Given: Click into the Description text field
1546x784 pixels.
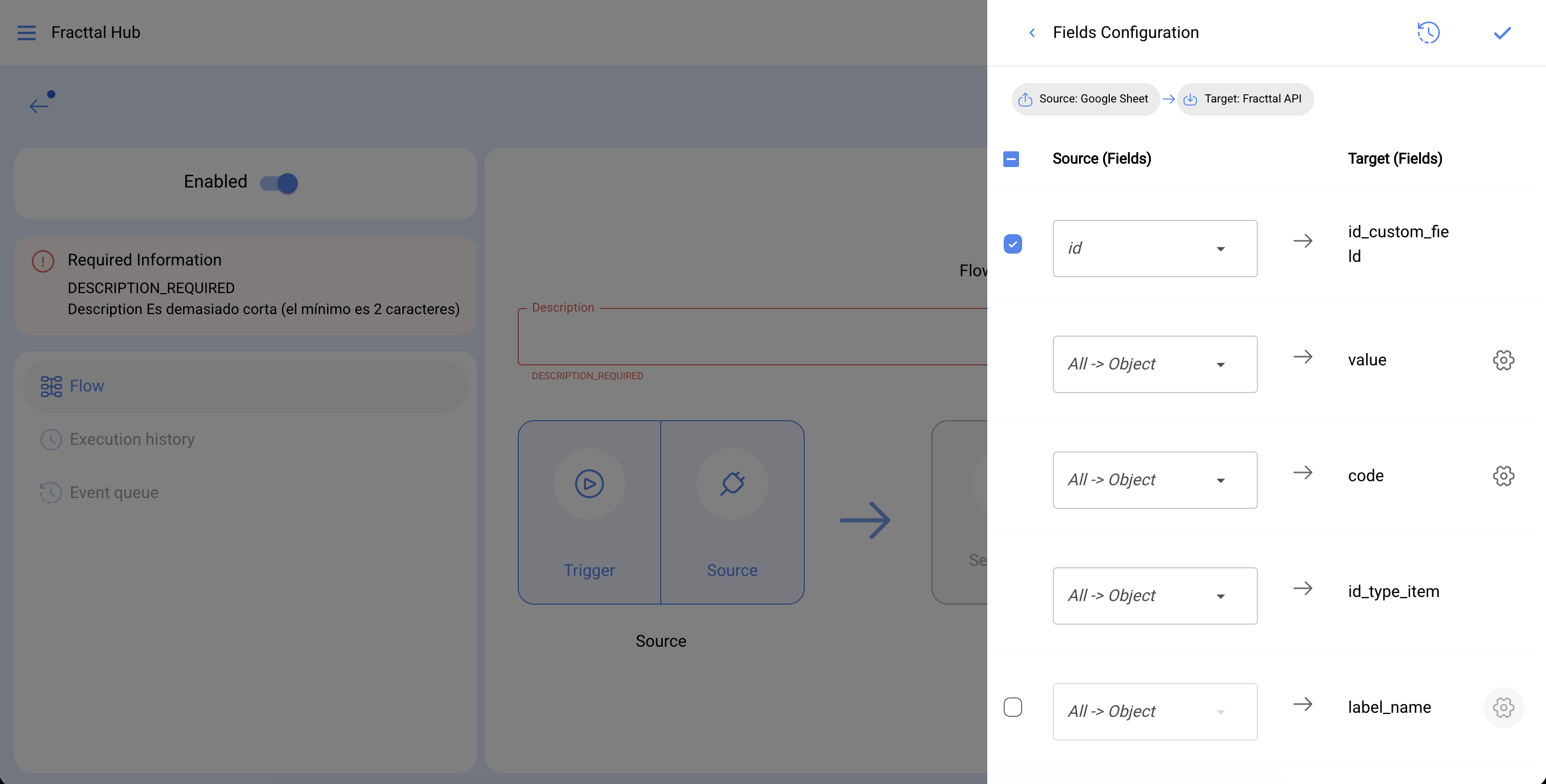Looking at the screenshot, I should point(750,337).
